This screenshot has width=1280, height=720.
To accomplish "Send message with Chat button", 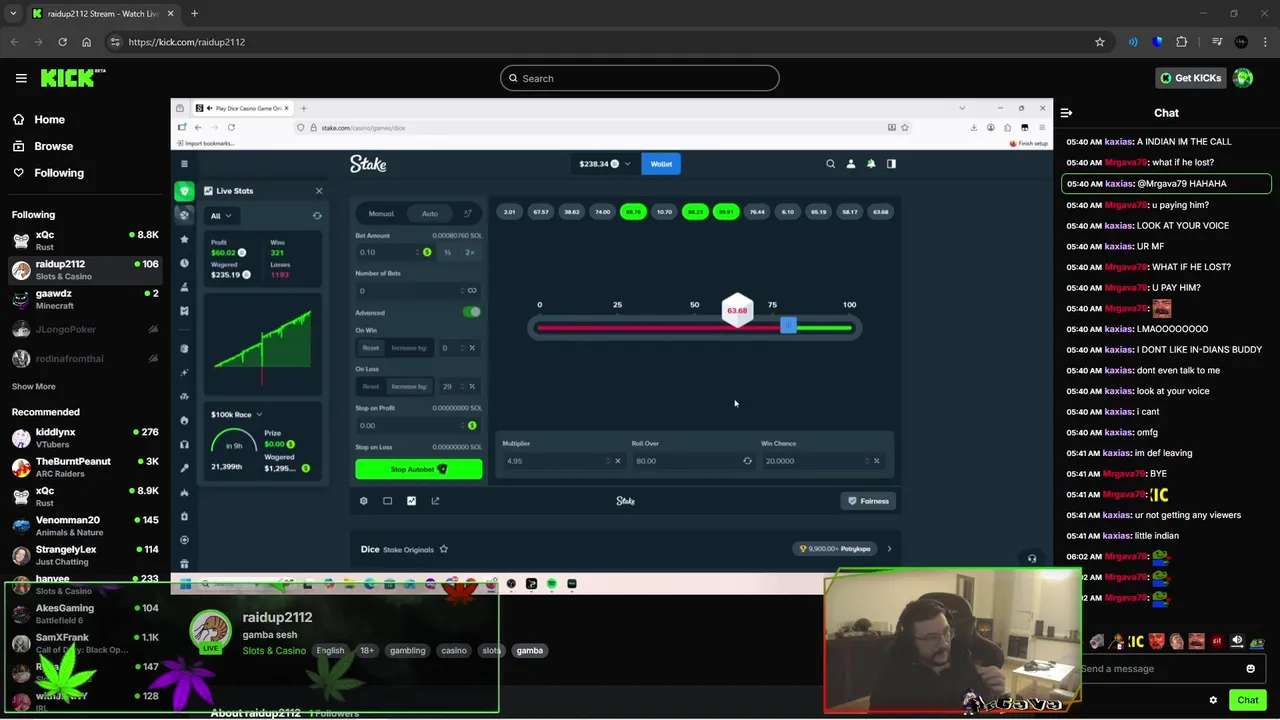I will [x=1248, y=700].
